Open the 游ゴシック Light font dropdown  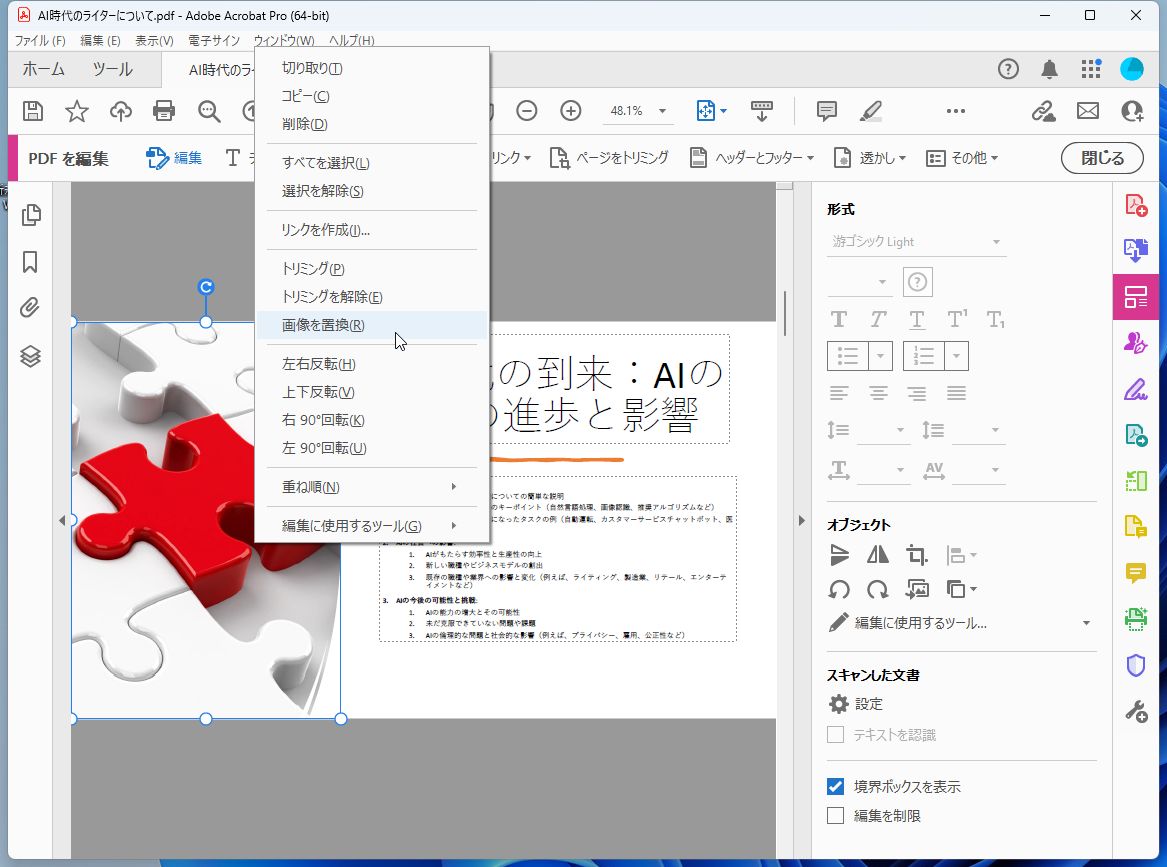pyautogui.click(x=994, y=241)
